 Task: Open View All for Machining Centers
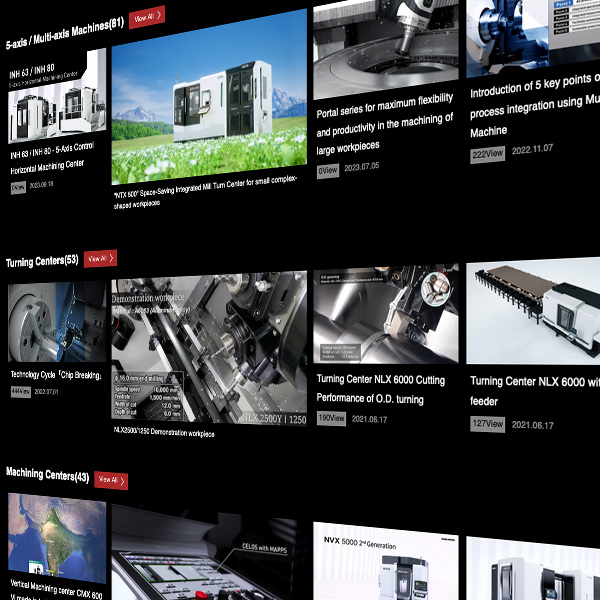click(x=111, y=480)
